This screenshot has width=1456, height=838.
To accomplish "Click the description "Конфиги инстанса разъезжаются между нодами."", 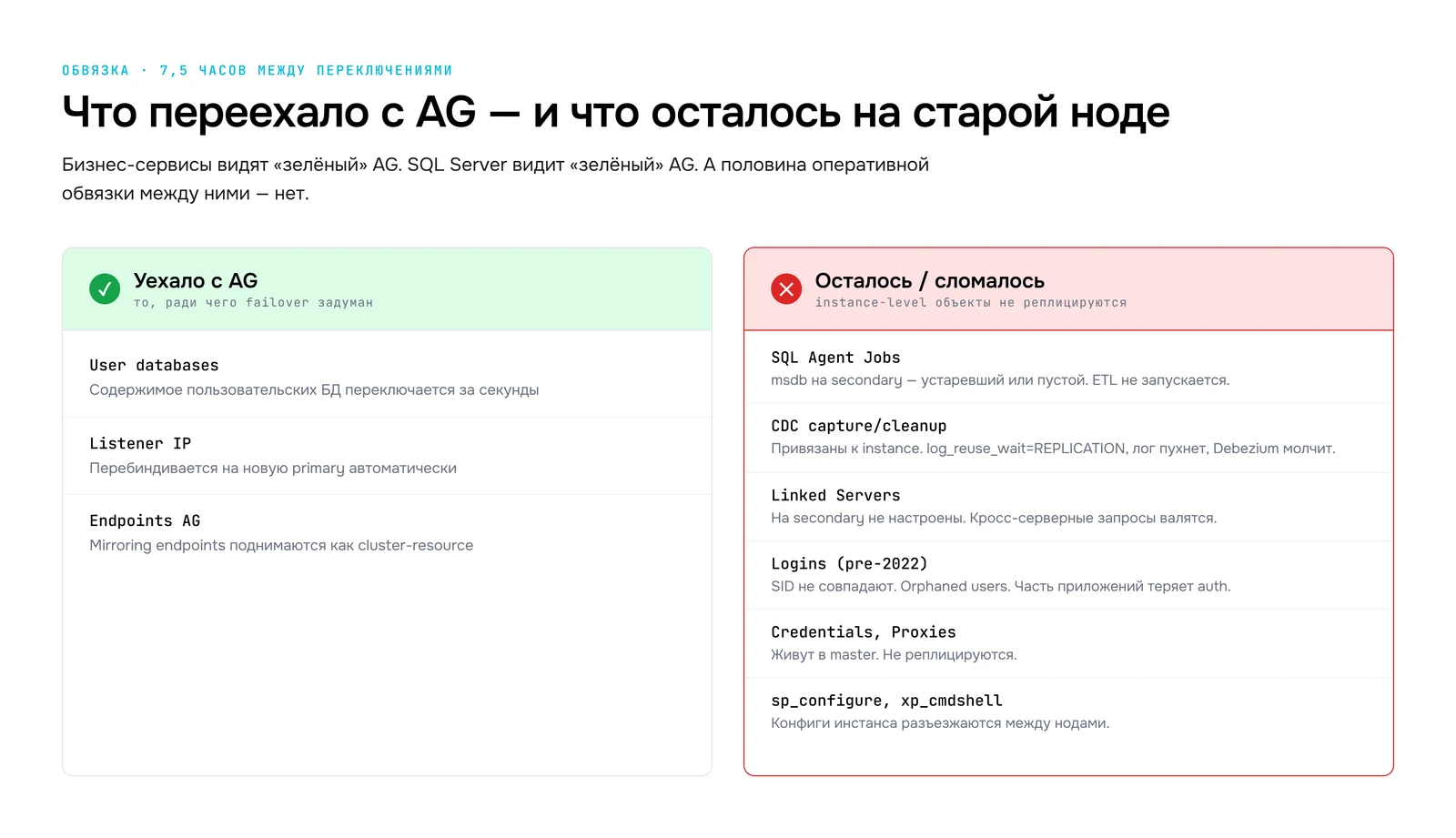I will (x=940, y=723).
